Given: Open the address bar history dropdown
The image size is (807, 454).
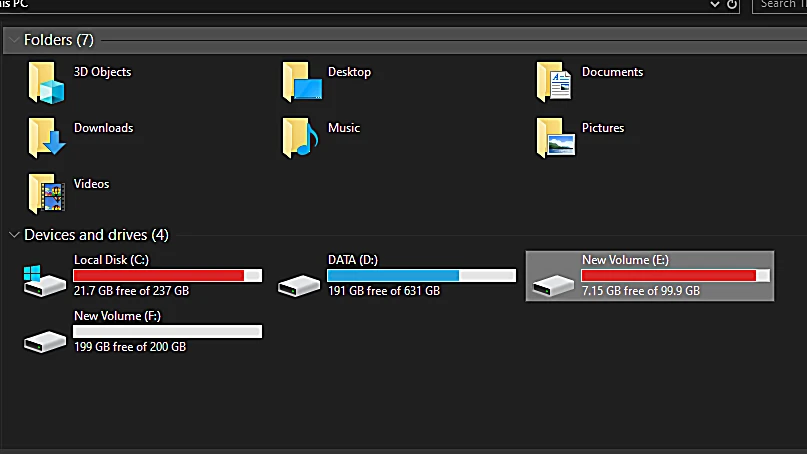Looking at the screenshot, I should (715, 5).
